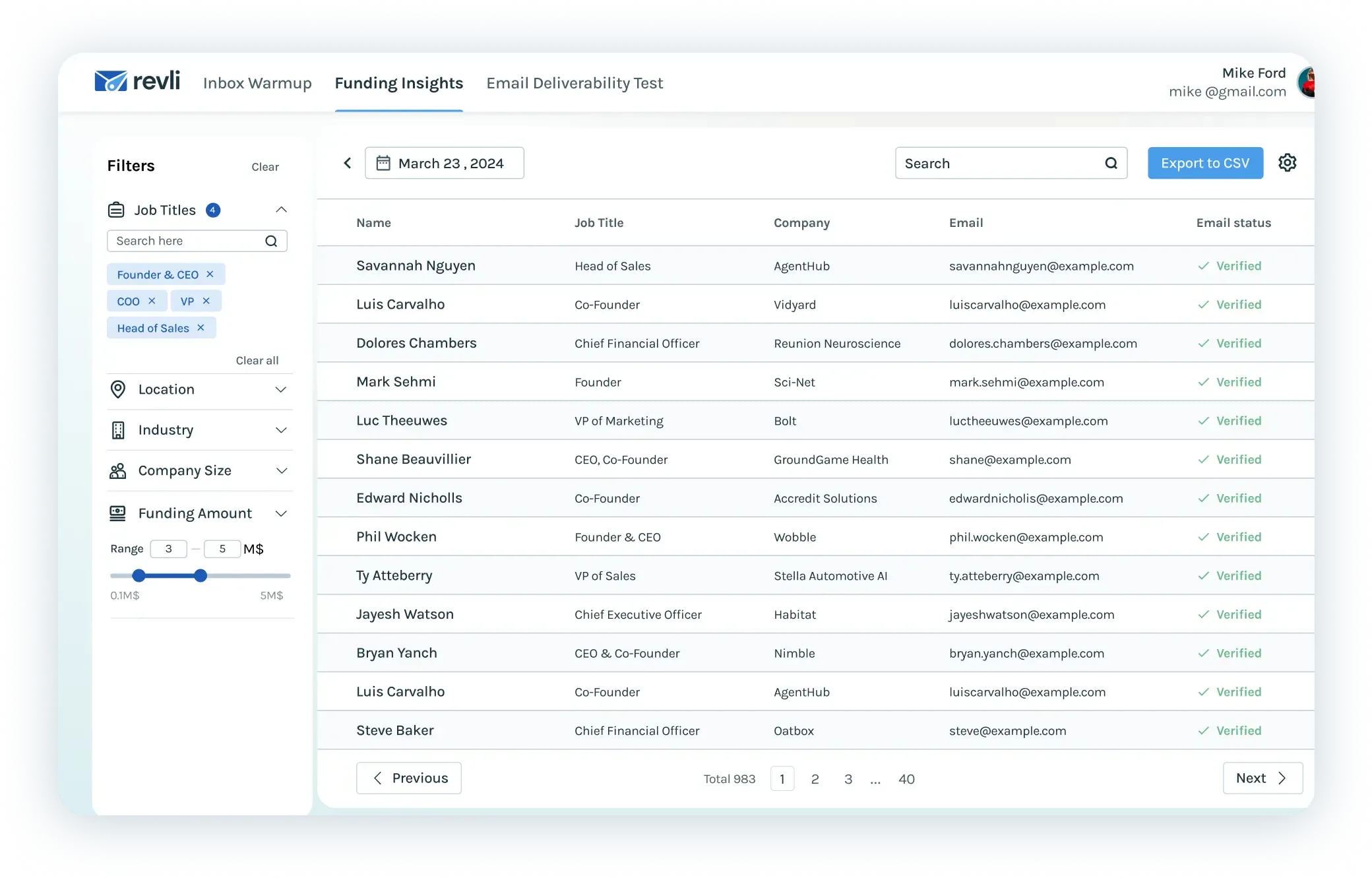
Task: Click verified checkmark for Steve Baker
Action: click(x=1204, y=730)
